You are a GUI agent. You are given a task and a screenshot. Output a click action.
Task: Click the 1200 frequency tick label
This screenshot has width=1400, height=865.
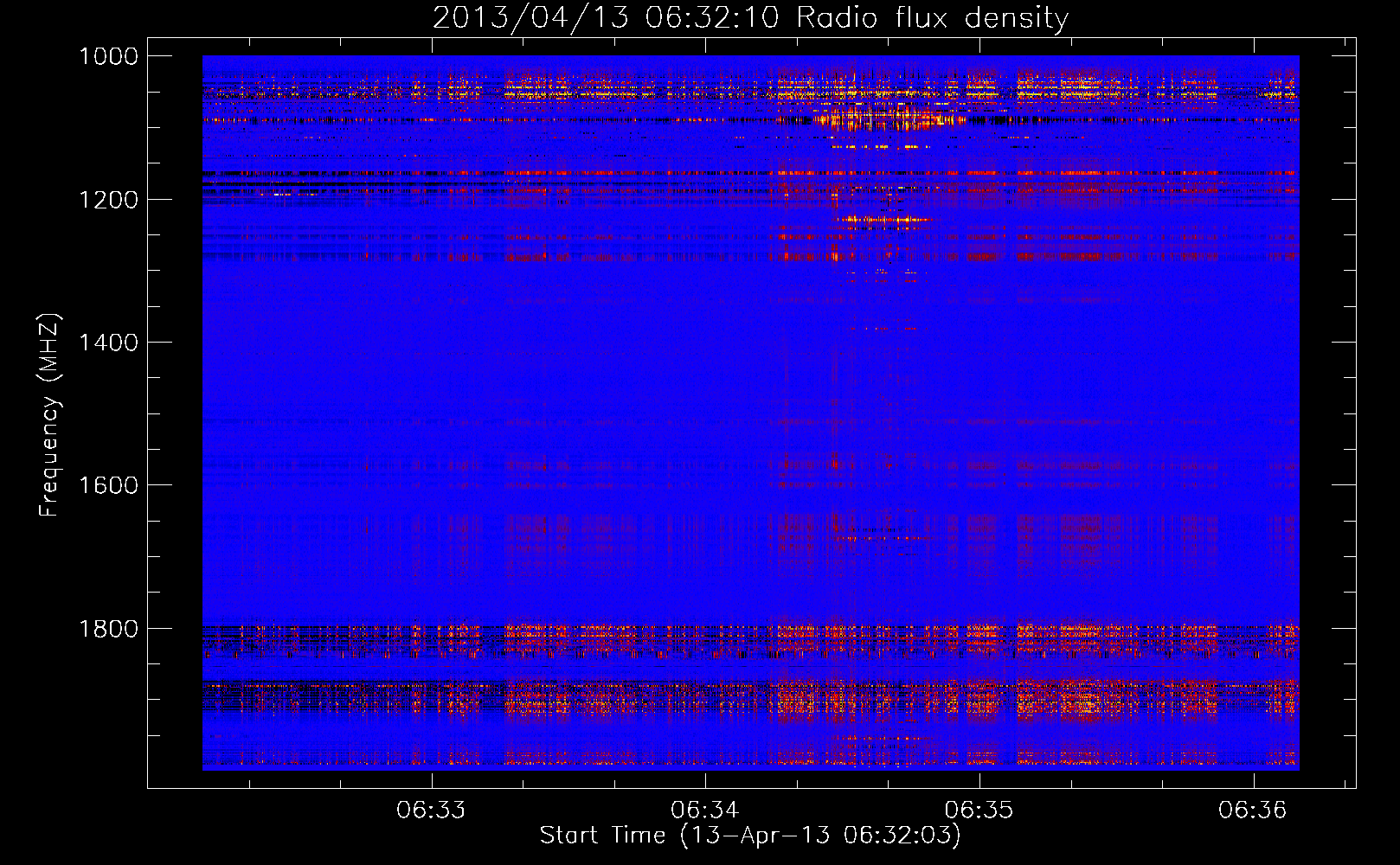point(109,200)
